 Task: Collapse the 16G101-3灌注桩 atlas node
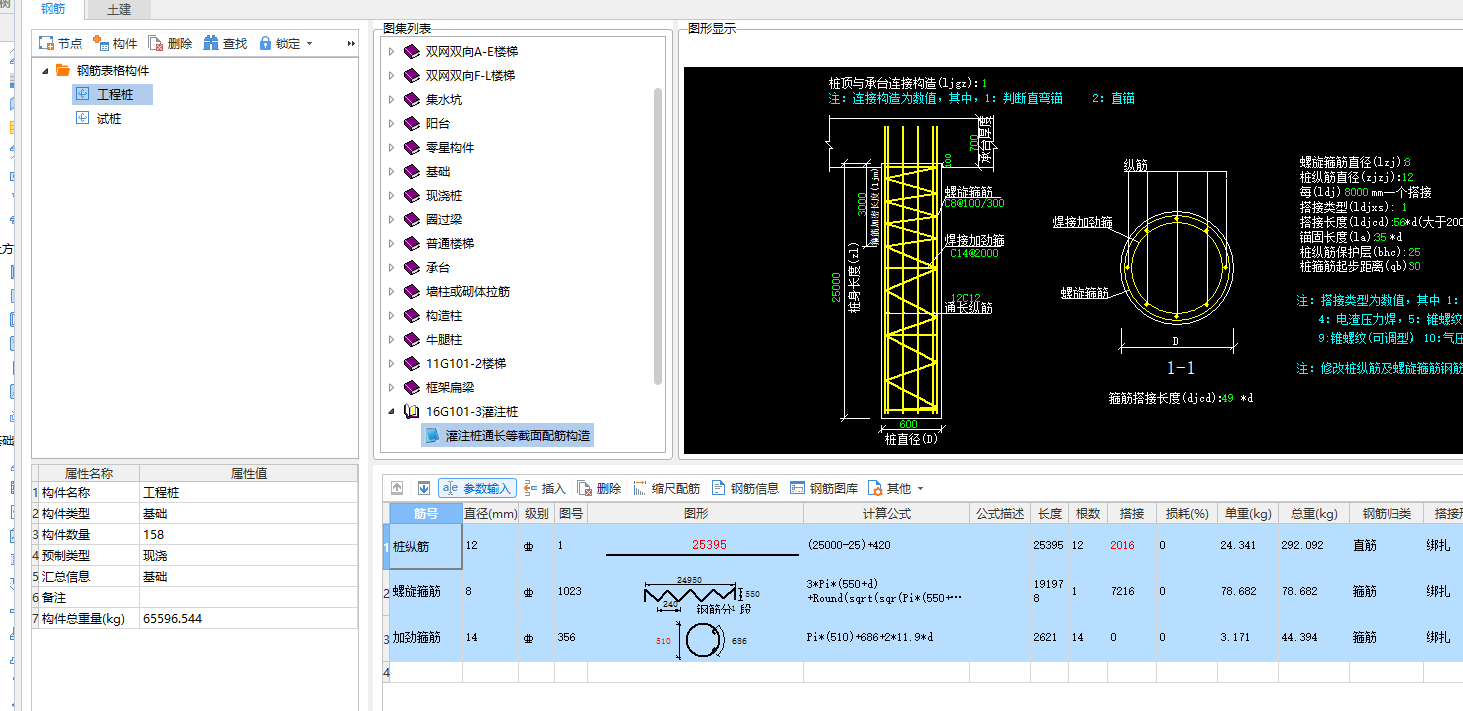pyautogui.click(x=392, y=412)
